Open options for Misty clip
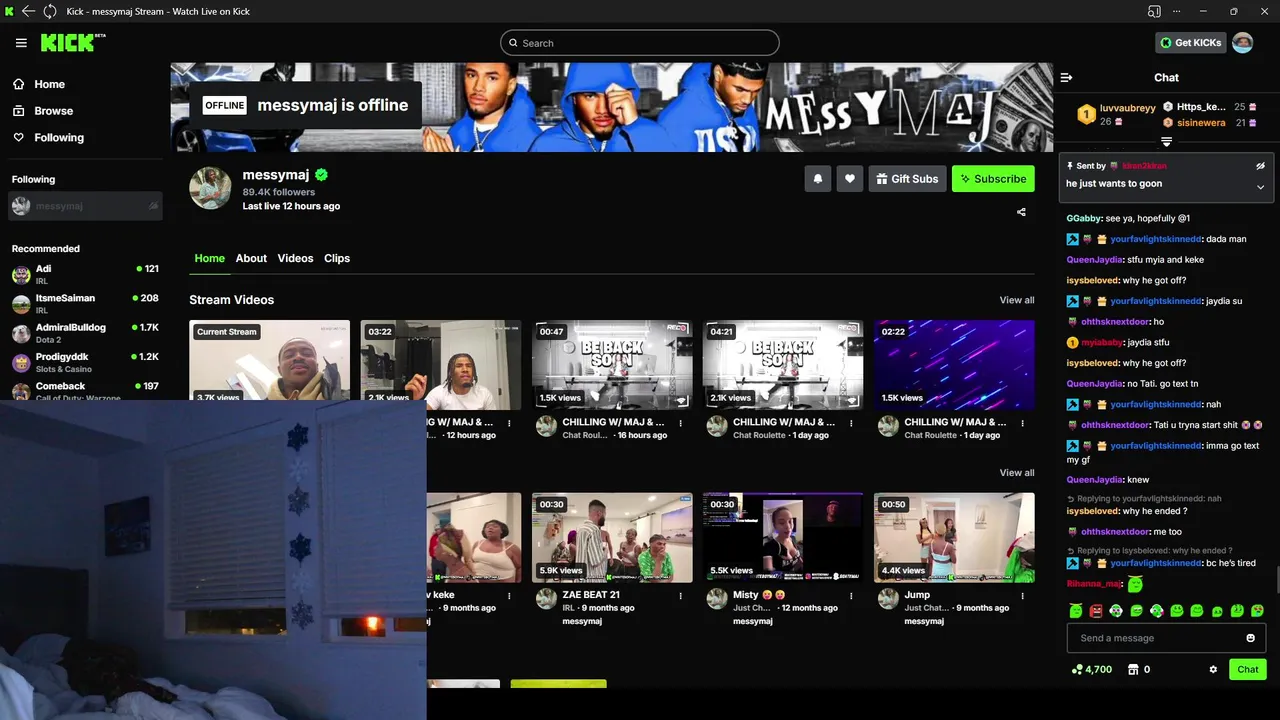 [x=851, y=595]
